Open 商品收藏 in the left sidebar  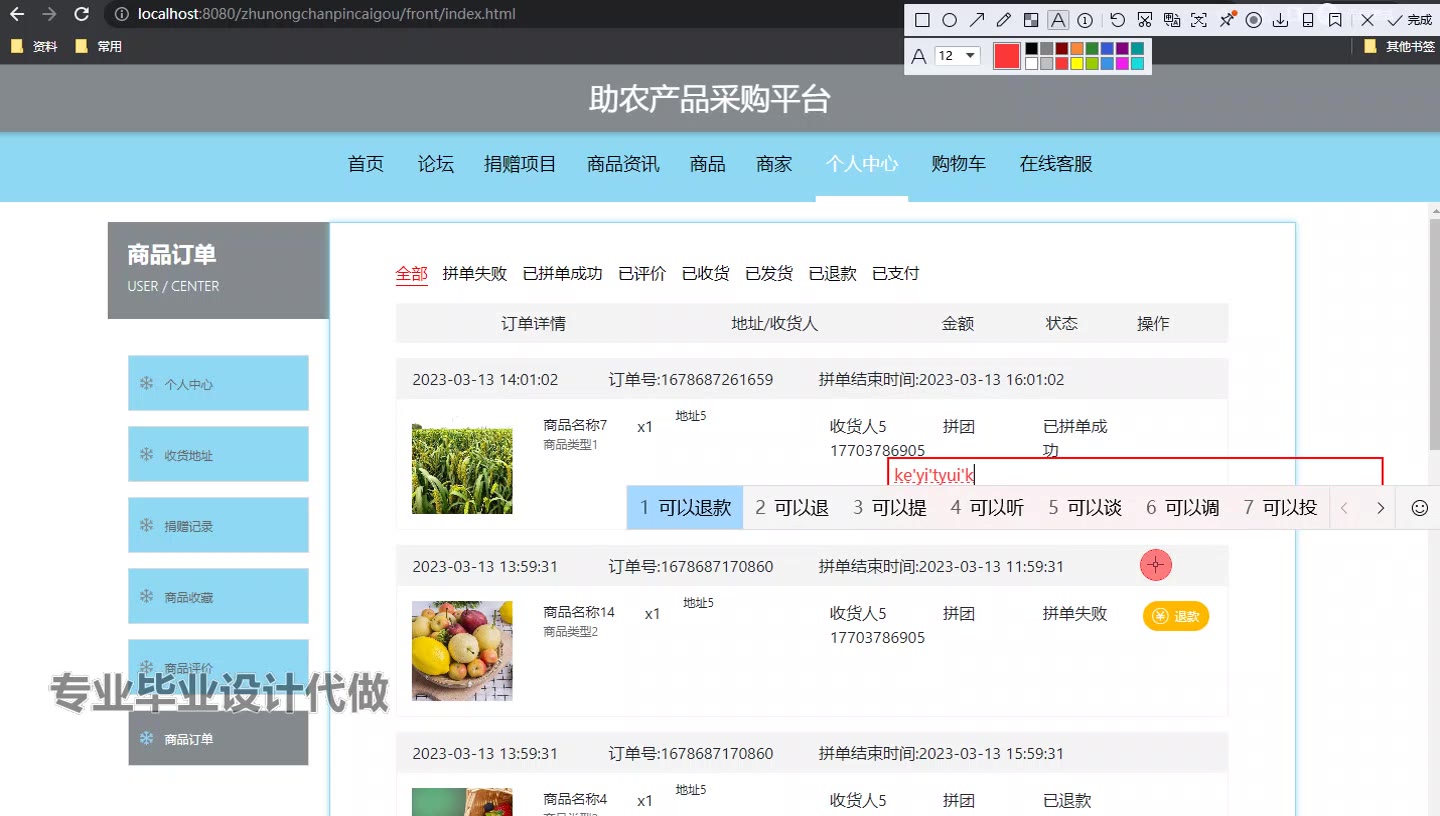218,596
